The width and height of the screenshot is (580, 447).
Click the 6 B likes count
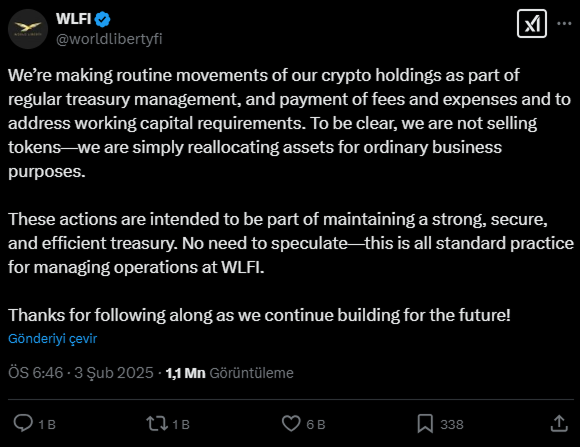[316, 424]
